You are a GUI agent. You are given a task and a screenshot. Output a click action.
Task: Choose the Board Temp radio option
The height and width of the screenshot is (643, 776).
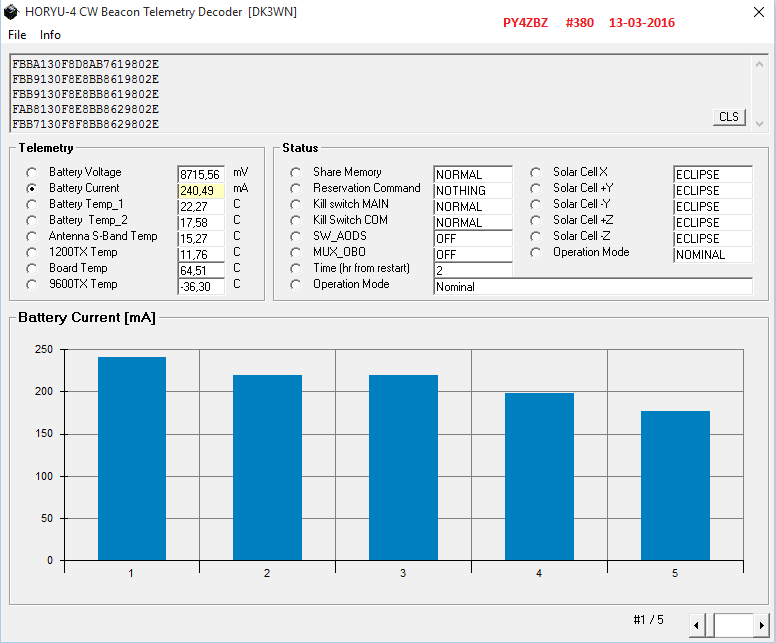tap(31, 268)
